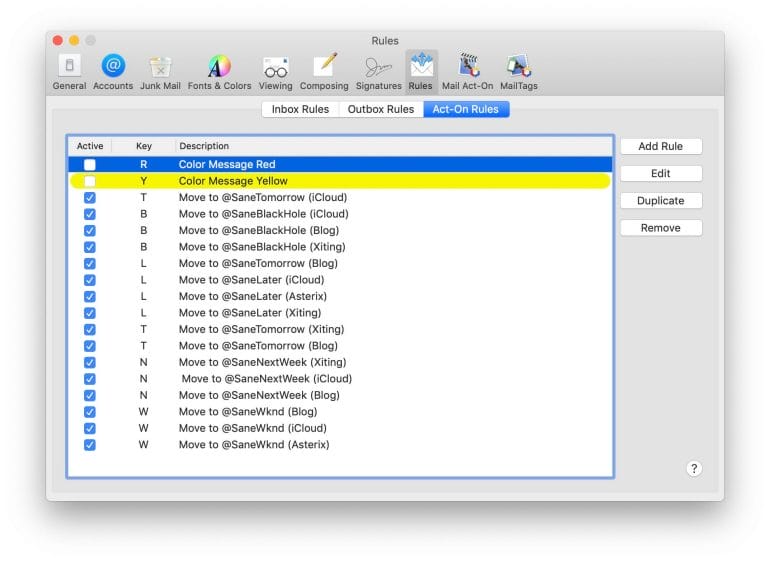Open the MailTags preferences pane
Image resolution: width=770 pixels, height=562 pixels.
[x=517, y=72]
